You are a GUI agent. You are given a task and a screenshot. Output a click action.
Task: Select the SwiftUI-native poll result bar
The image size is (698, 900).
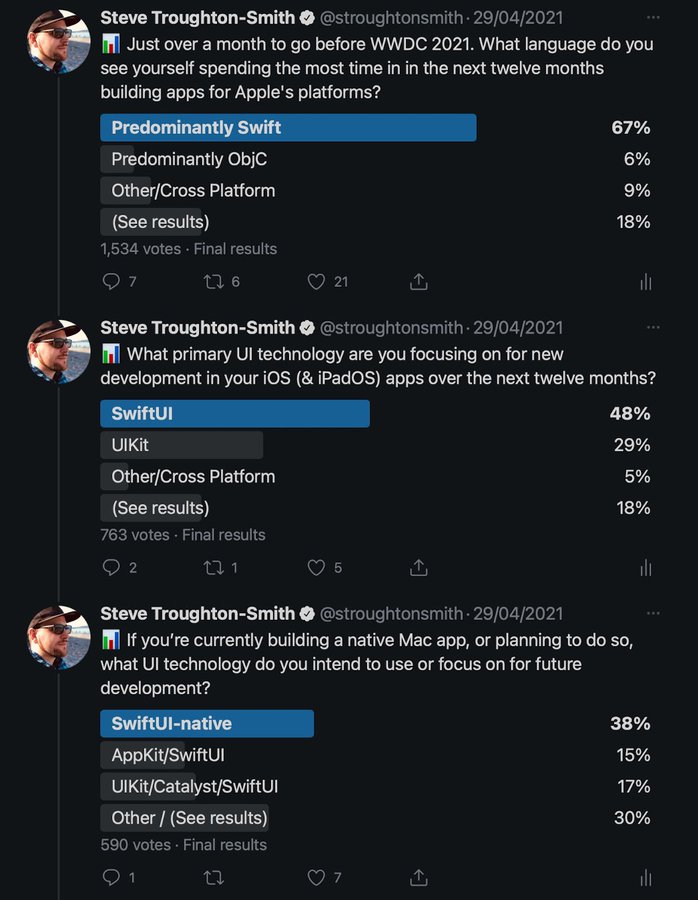coord(207,724)
